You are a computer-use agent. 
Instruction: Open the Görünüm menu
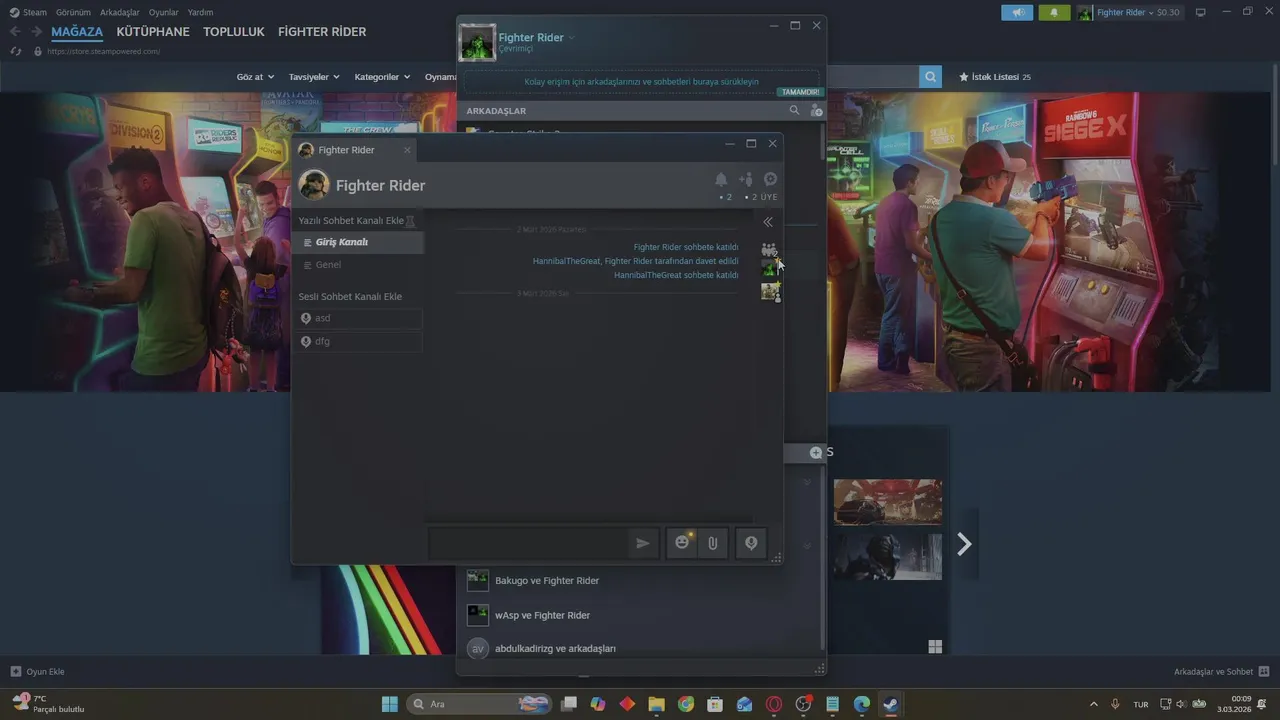[x=73, y=12]
